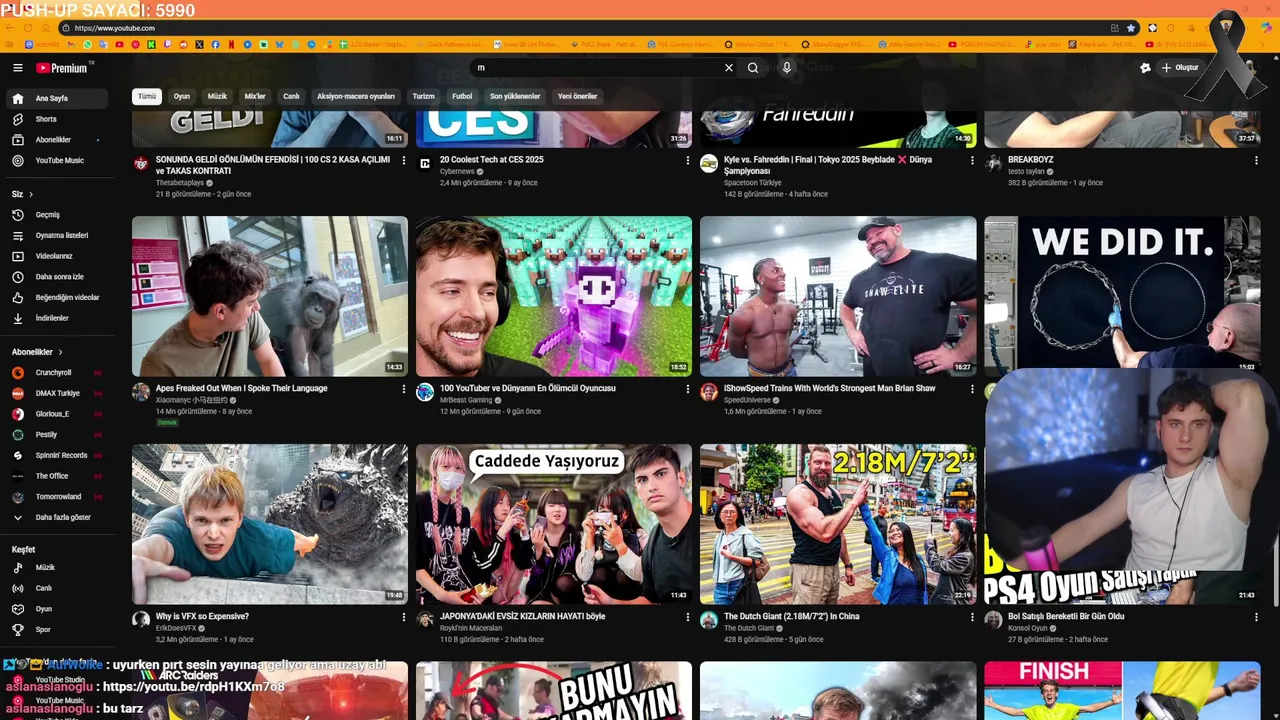The height and width of the screenshot is (720, 1280).
Task: Select Son yüklenenler chip
Action: pyautogui.click(x=515, y=97)
